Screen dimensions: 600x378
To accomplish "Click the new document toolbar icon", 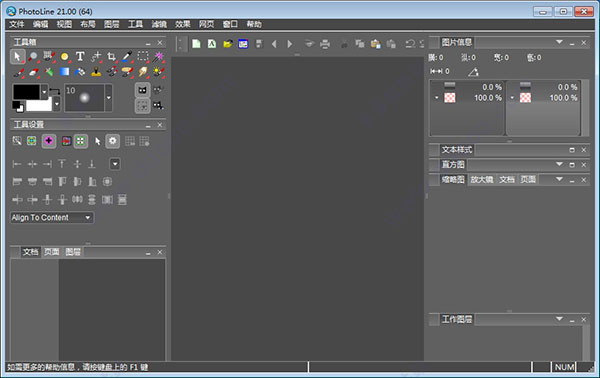I will (x=196, y=44).
